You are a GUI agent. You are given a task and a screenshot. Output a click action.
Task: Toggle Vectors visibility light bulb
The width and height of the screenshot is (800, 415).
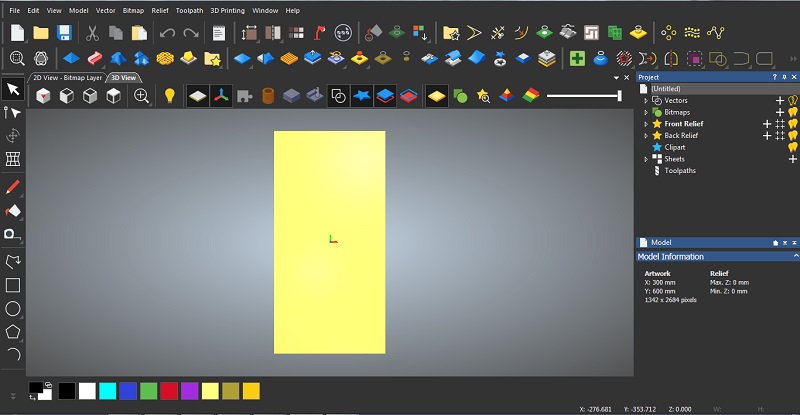[x=793, y=101]
